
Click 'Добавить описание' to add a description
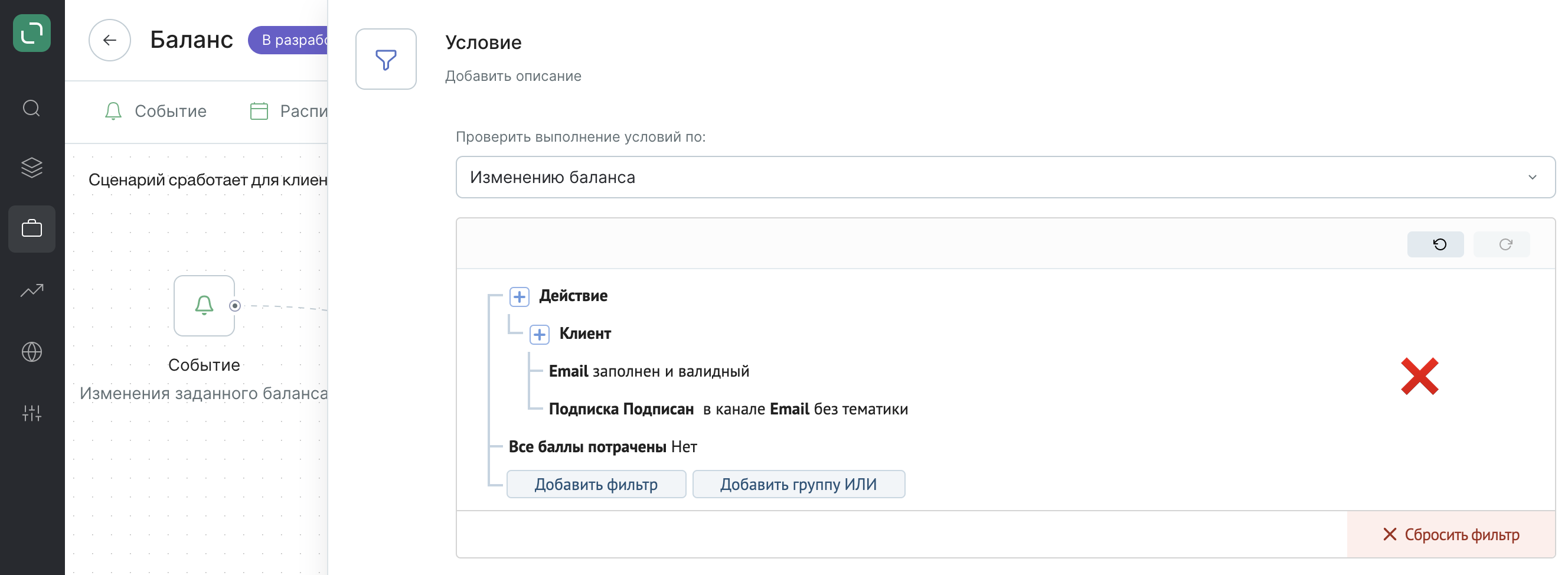513,76
